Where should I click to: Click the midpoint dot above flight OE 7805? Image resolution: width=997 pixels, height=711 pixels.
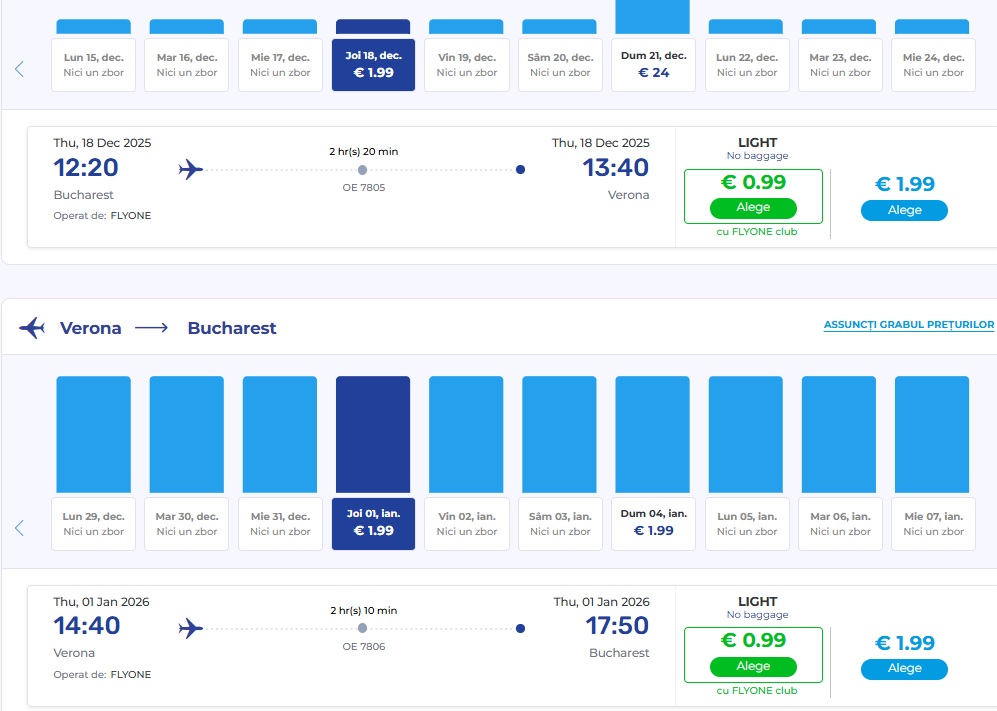point(362,170)
